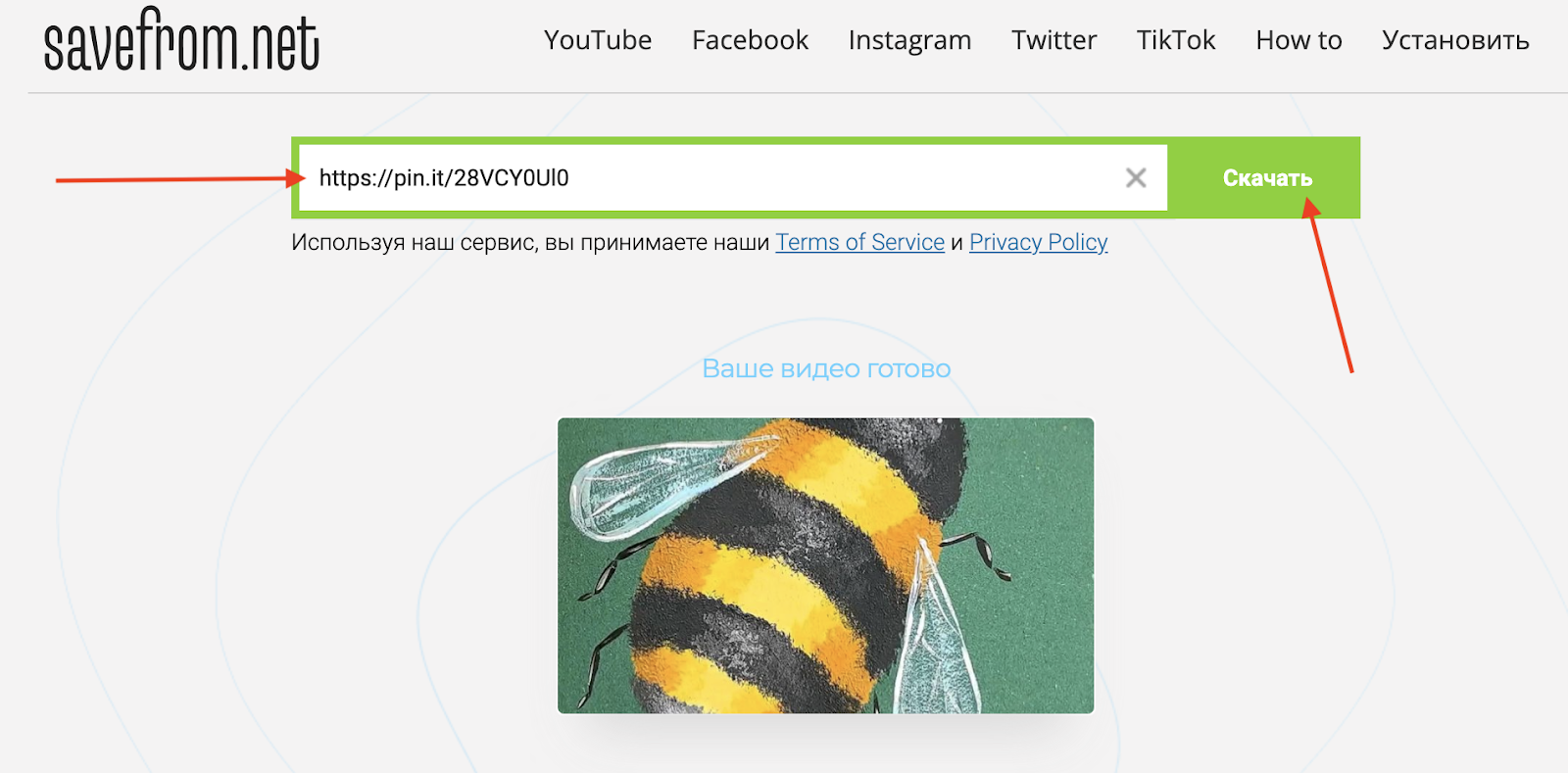Open the TikTok menu item
This screenshot has height=773, width=1568.
[x=1176, y=40]
